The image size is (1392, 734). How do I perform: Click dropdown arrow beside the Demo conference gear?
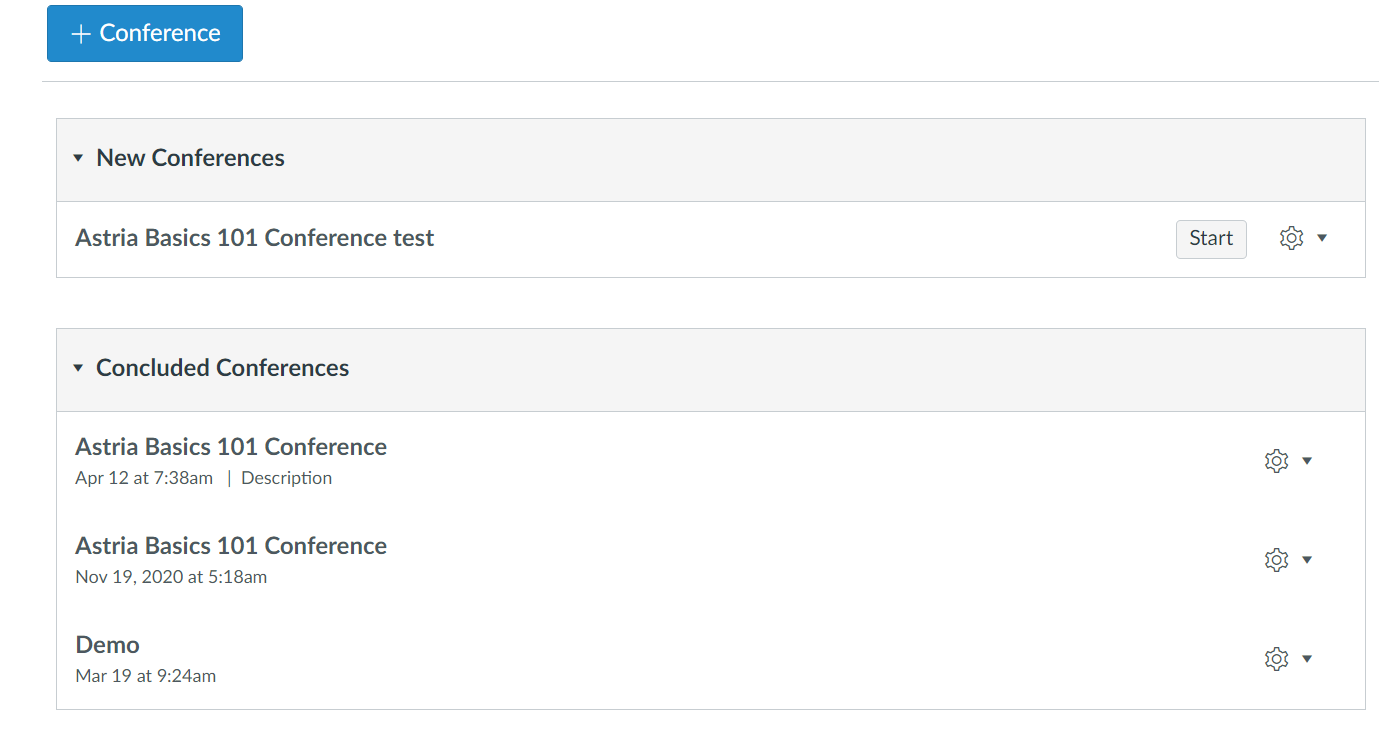[x=1307, y=659]
